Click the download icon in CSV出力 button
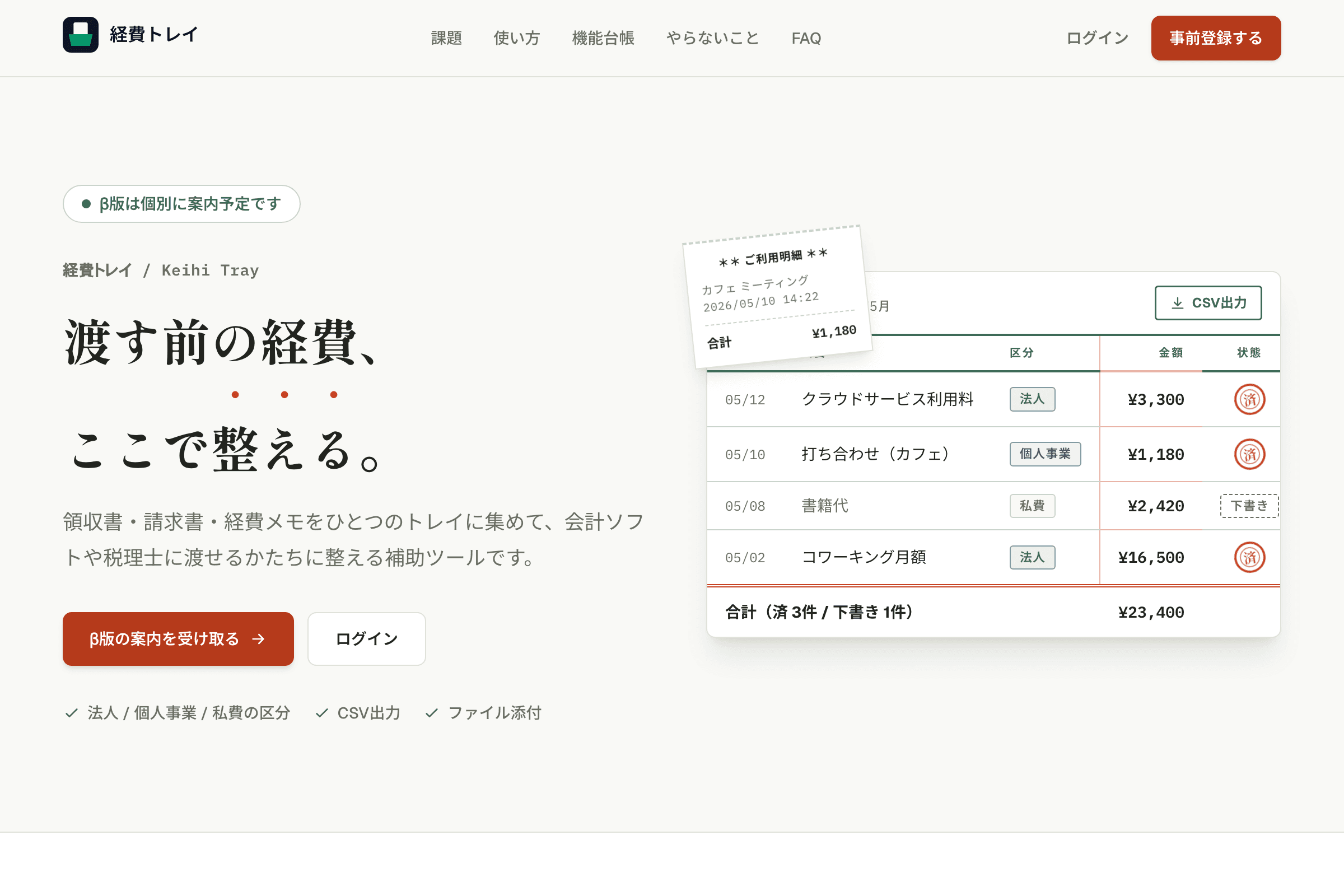This screenshot has width=1344, height=896. coord(1177,303)
